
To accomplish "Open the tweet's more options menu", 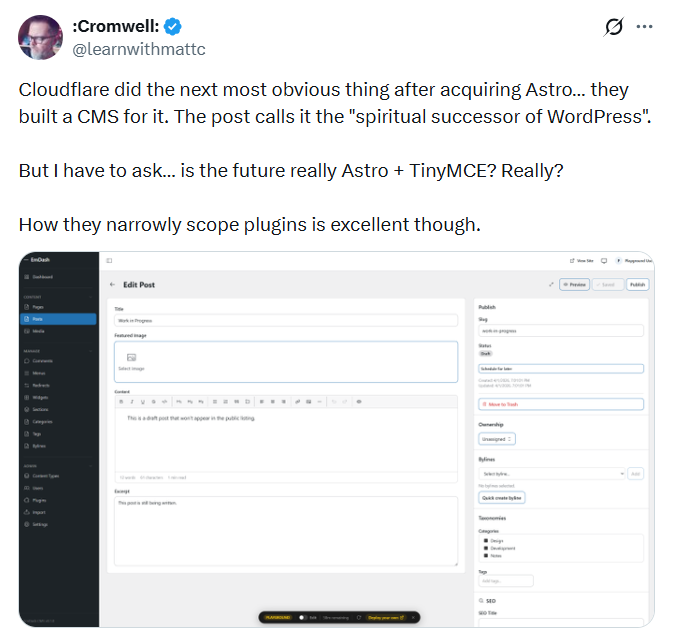I will coord(645,27).
